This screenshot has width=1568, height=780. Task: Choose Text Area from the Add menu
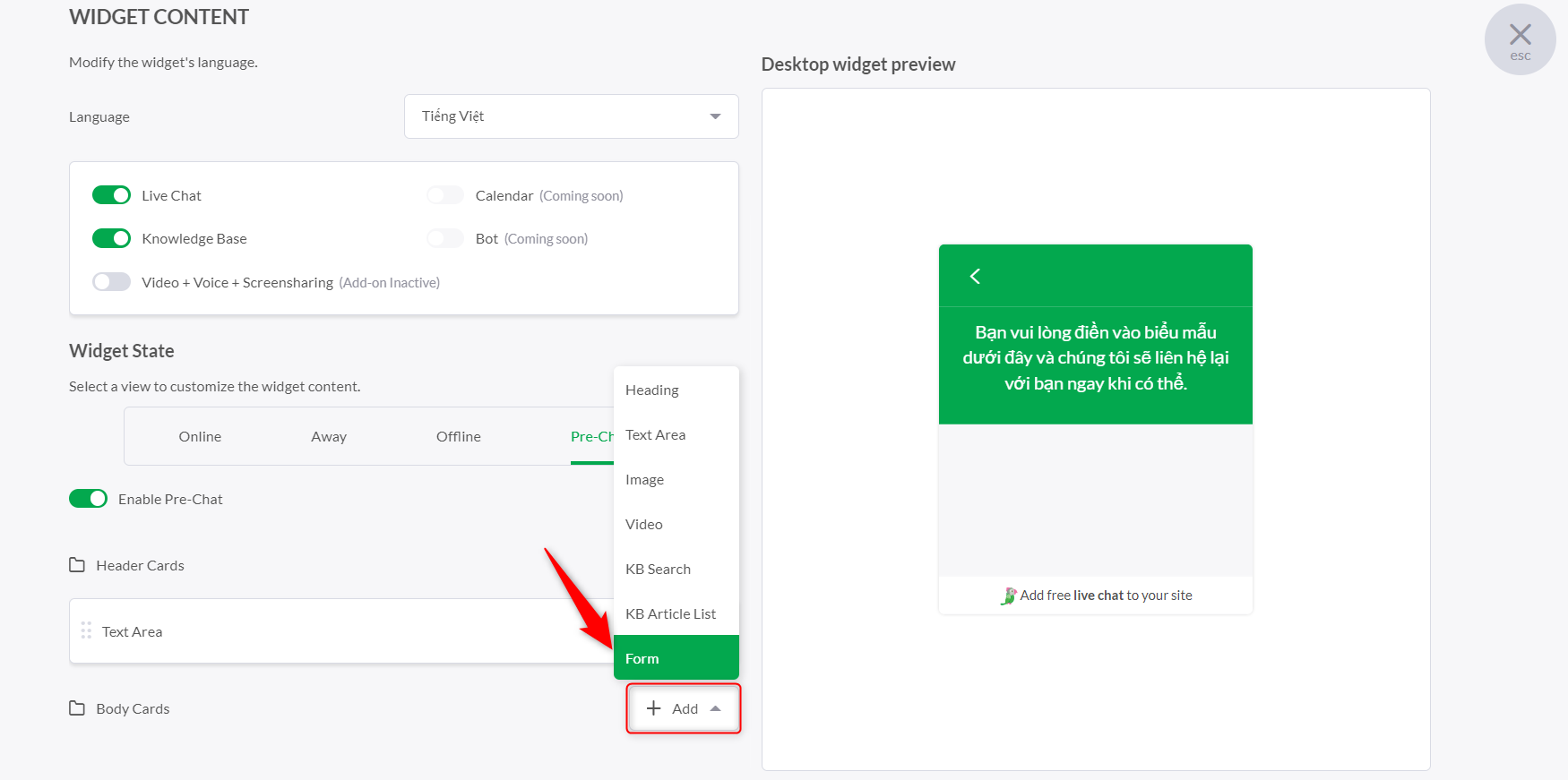pos(676,434)
